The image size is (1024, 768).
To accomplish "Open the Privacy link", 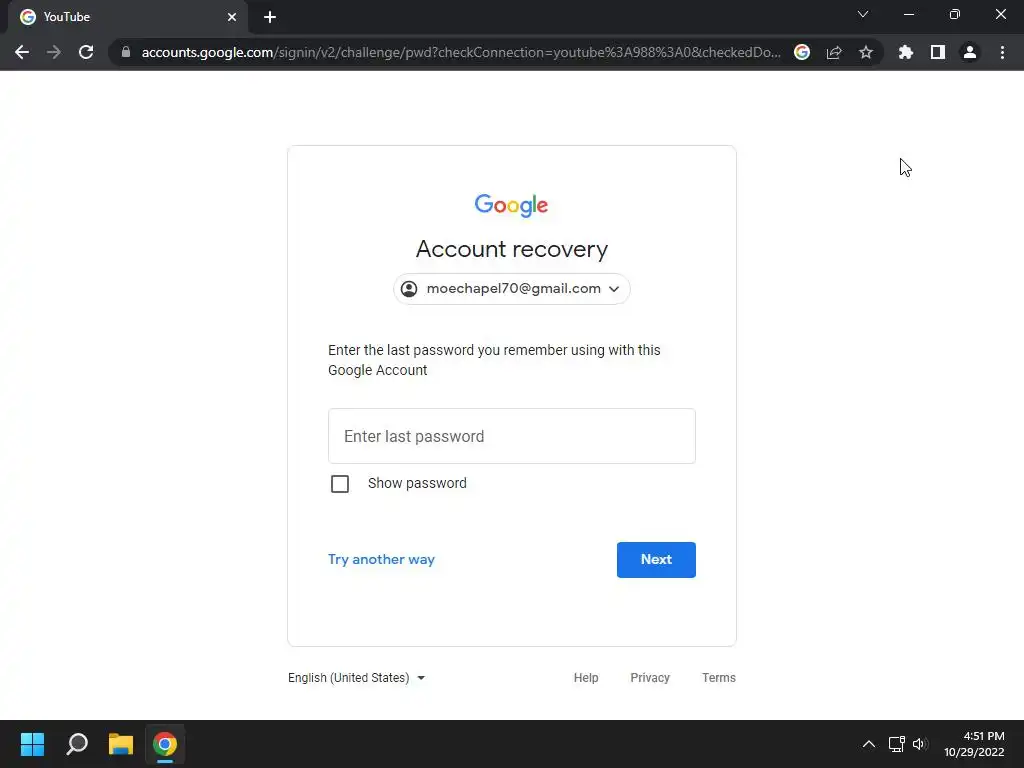I will pos(650,678).
